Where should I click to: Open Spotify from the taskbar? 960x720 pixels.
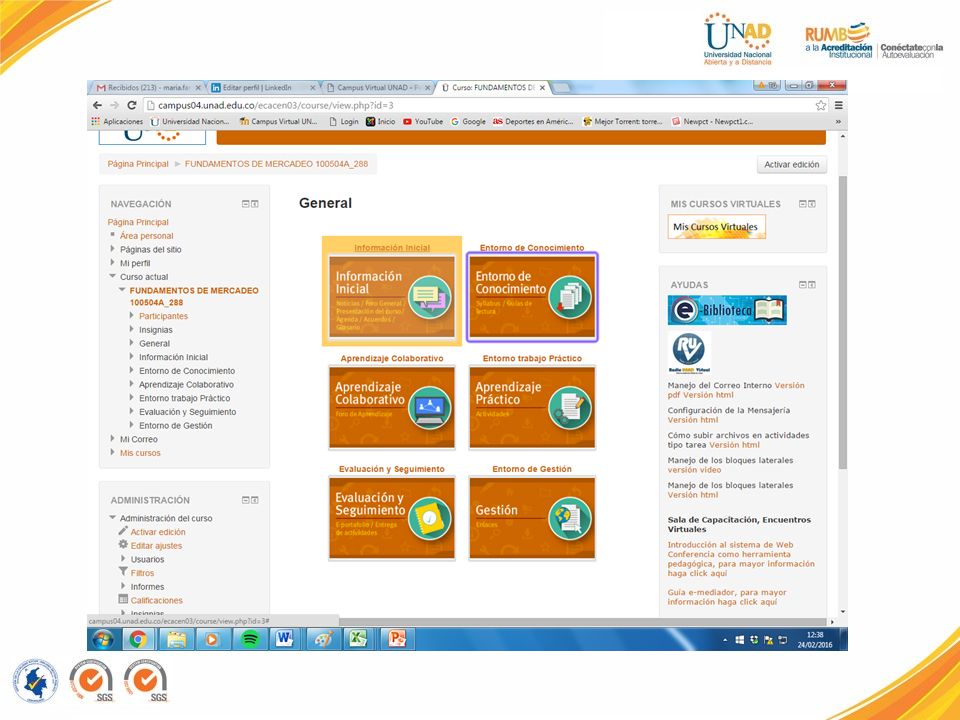pyautogui.click(x=249, y=639)
